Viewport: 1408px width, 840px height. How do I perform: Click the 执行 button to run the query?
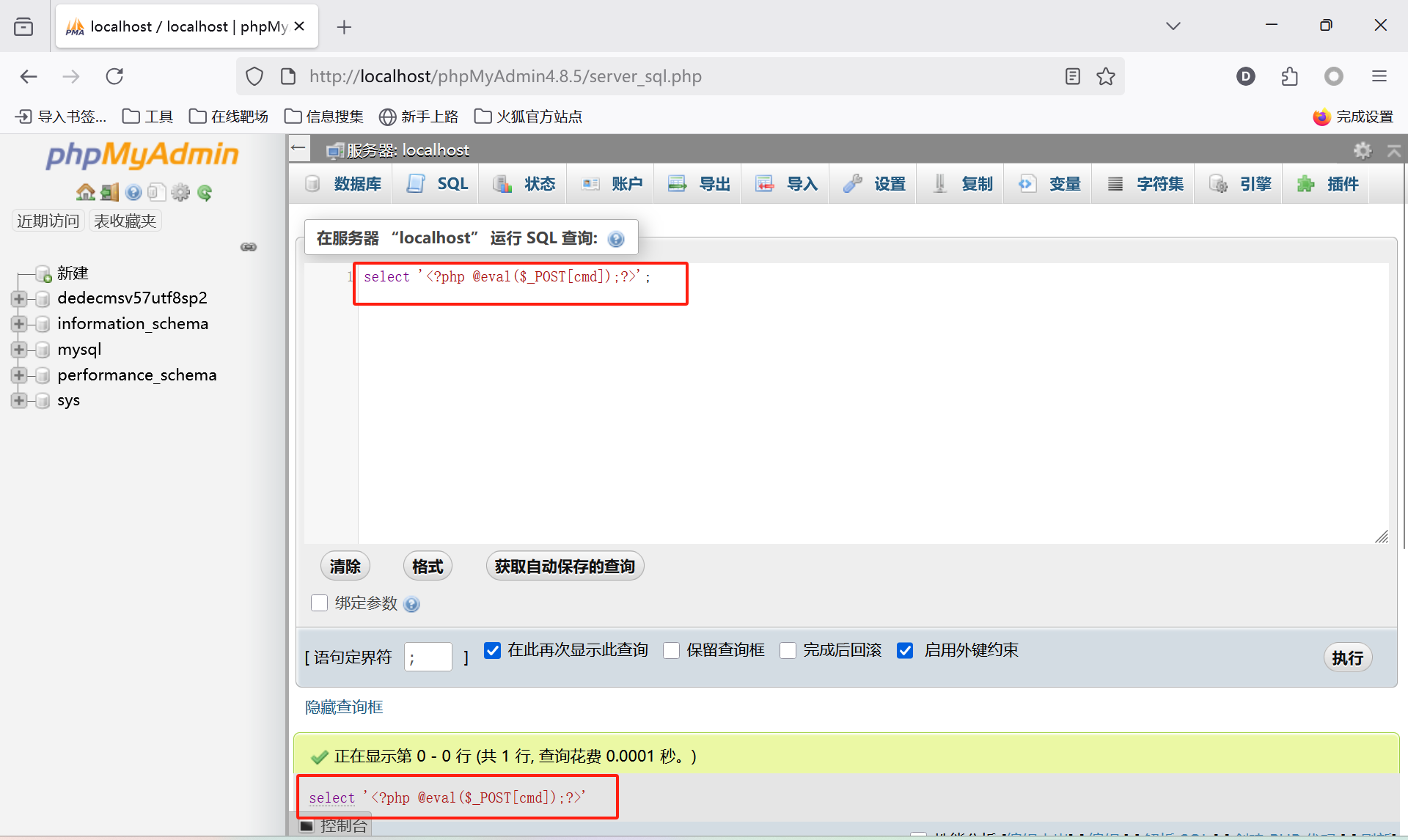1348,657
